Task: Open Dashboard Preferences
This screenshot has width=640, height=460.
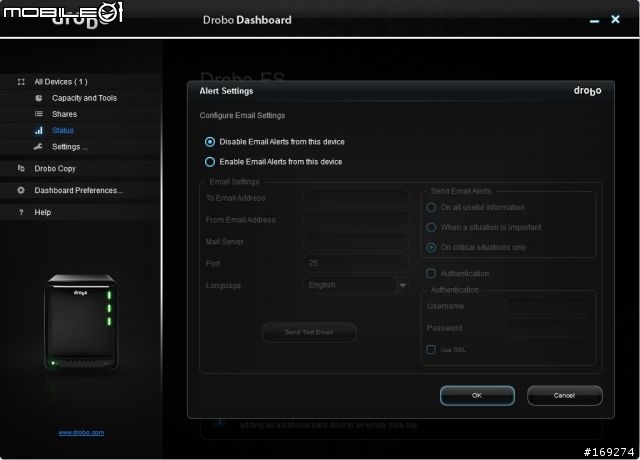Action: point(80,190)
